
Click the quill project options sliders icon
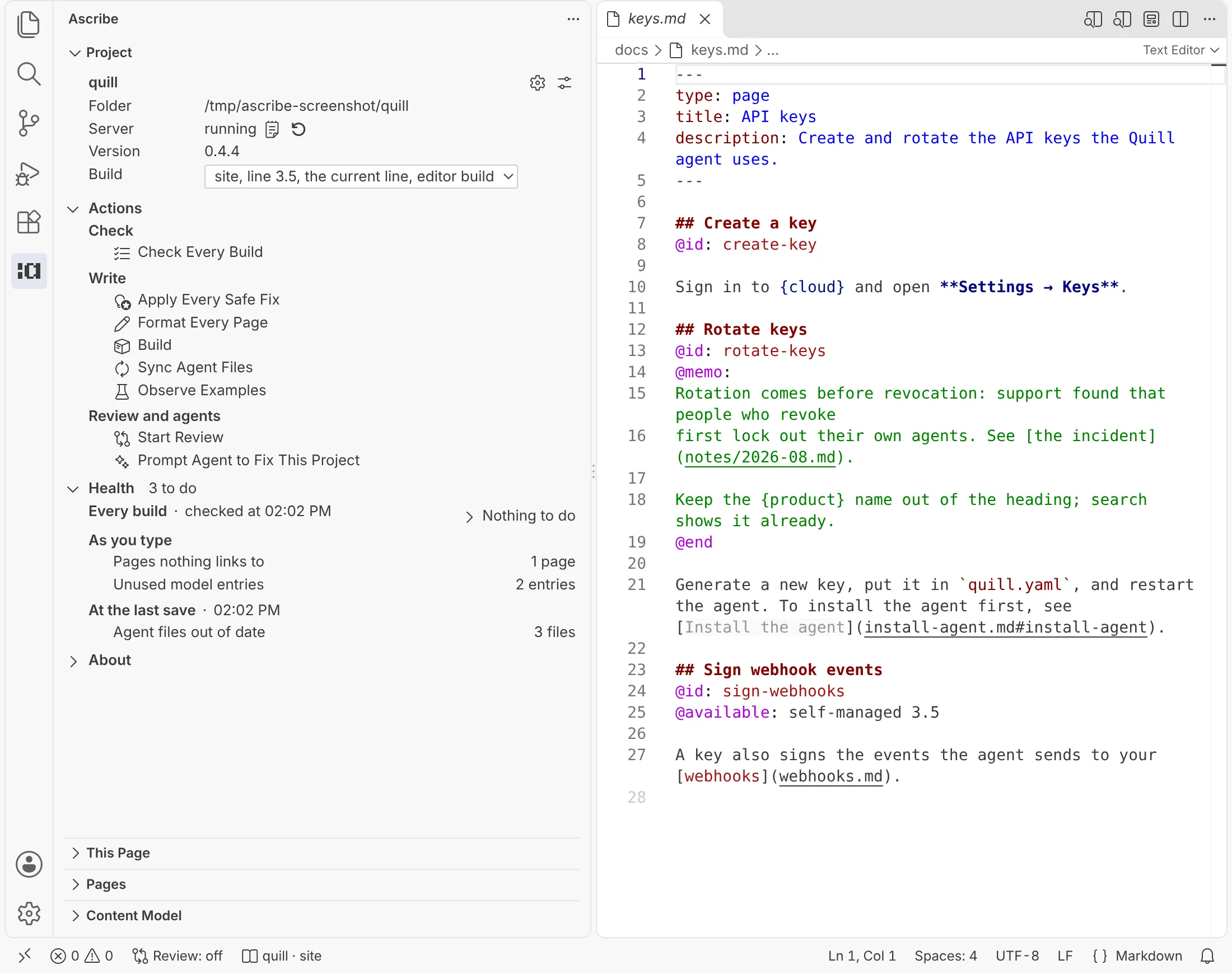564,83
